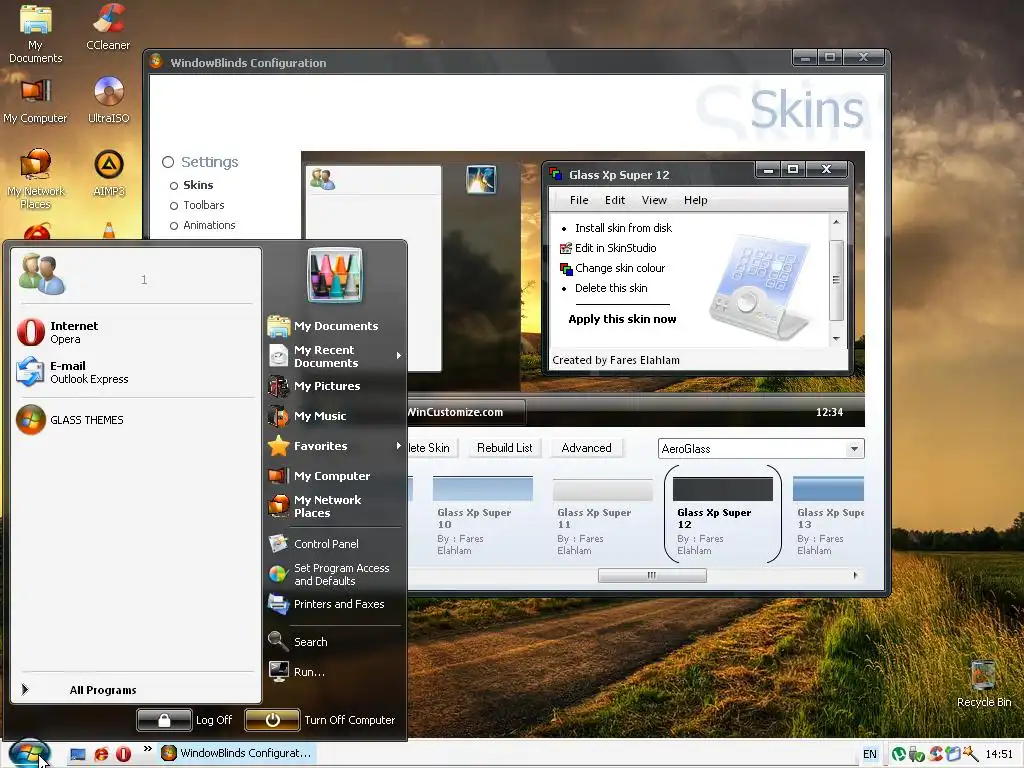Click Apply this skin now
Screen dimensions: 1024x768
[622, 319]
